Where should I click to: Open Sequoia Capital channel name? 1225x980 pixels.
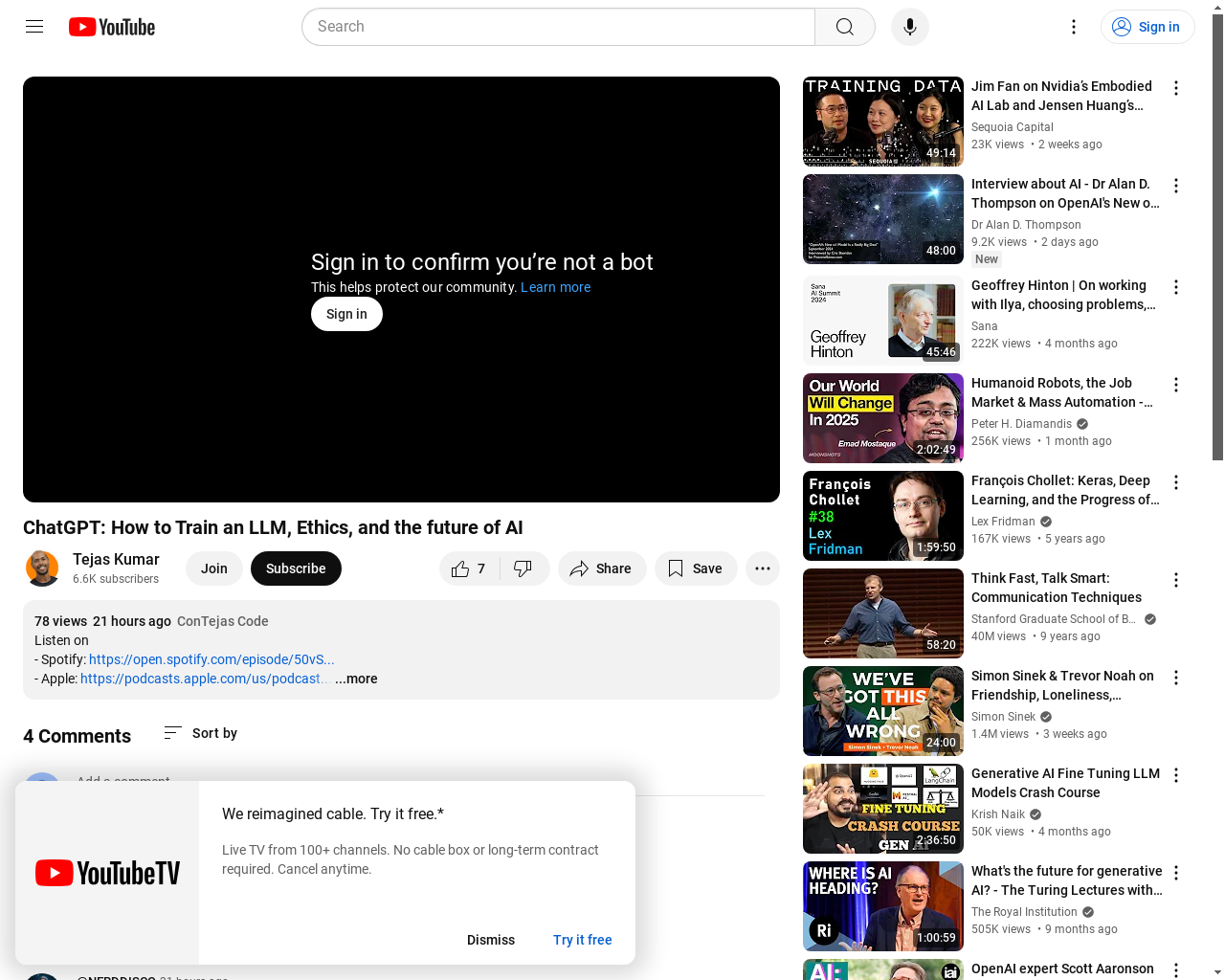[x=1013, y=127]
